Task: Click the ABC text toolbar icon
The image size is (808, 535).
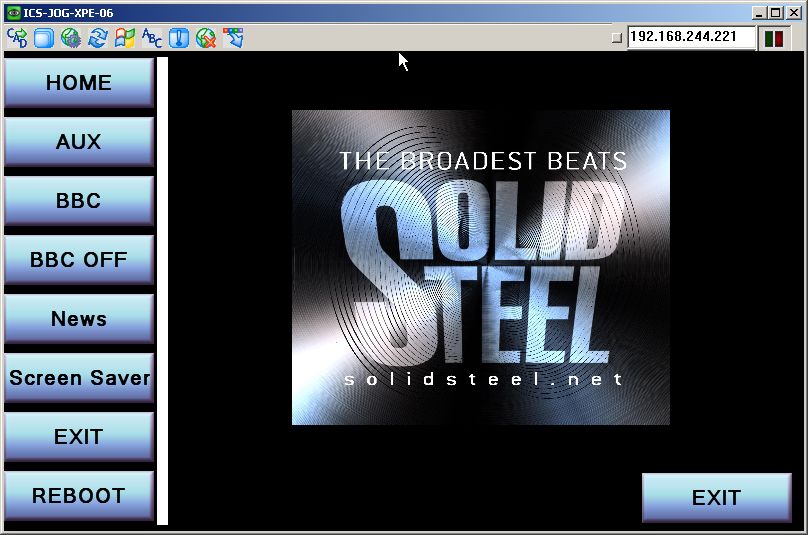Action: [x=152, y=38]
